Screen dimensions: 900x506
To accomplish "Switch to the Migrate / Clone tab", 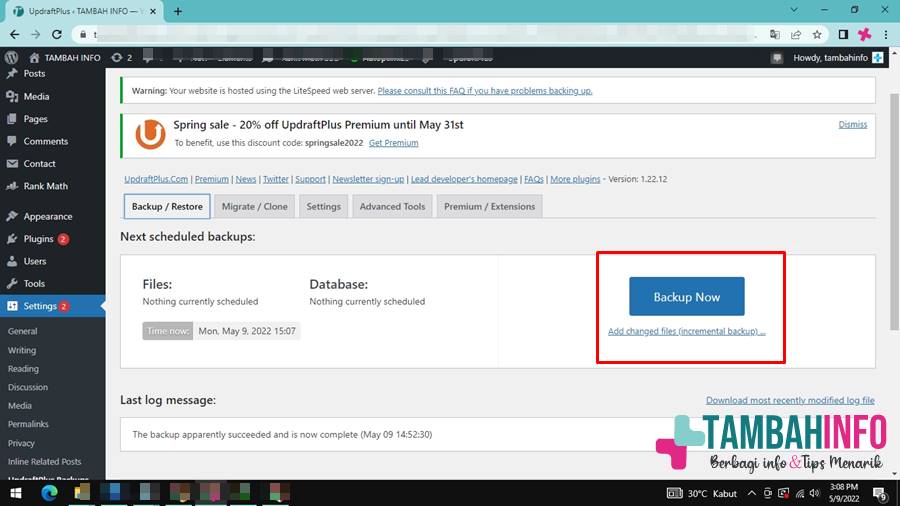I will coord(254,207).
